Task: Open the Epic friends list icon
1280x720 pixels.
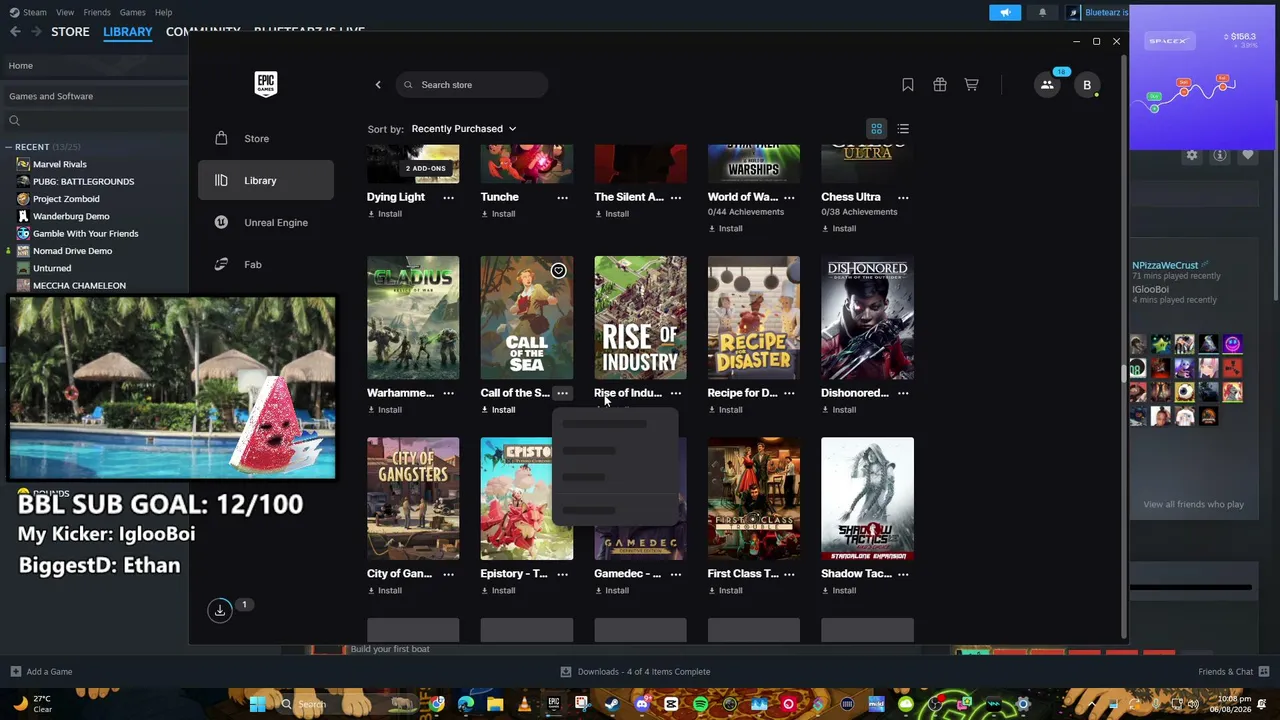Action: tap(1047, 85)
